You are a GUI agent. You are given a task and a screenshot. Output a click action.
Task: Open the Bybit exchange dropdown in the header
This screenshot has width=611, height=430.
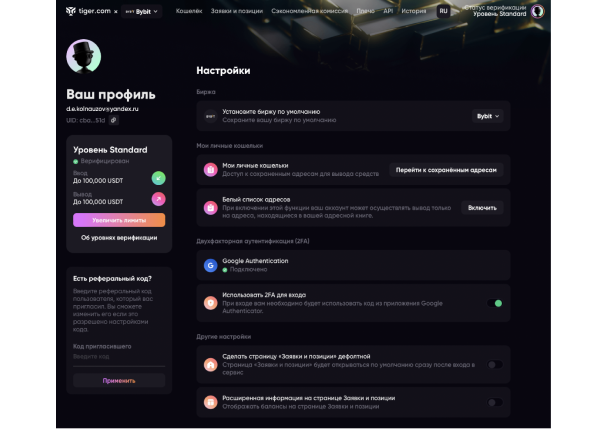[141, 12]
